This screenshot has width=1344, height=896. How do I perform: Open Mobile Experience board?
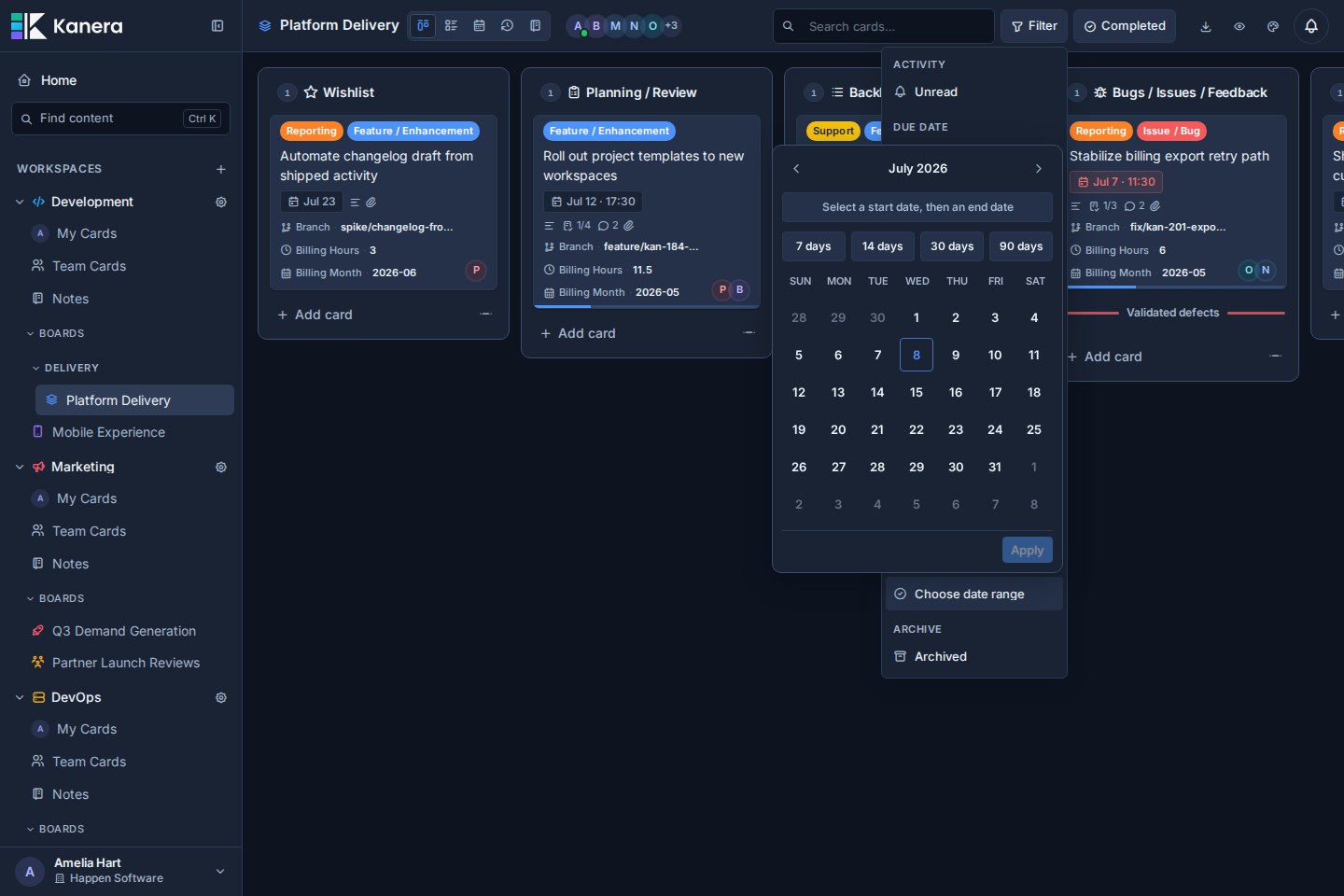coord(131,432)
